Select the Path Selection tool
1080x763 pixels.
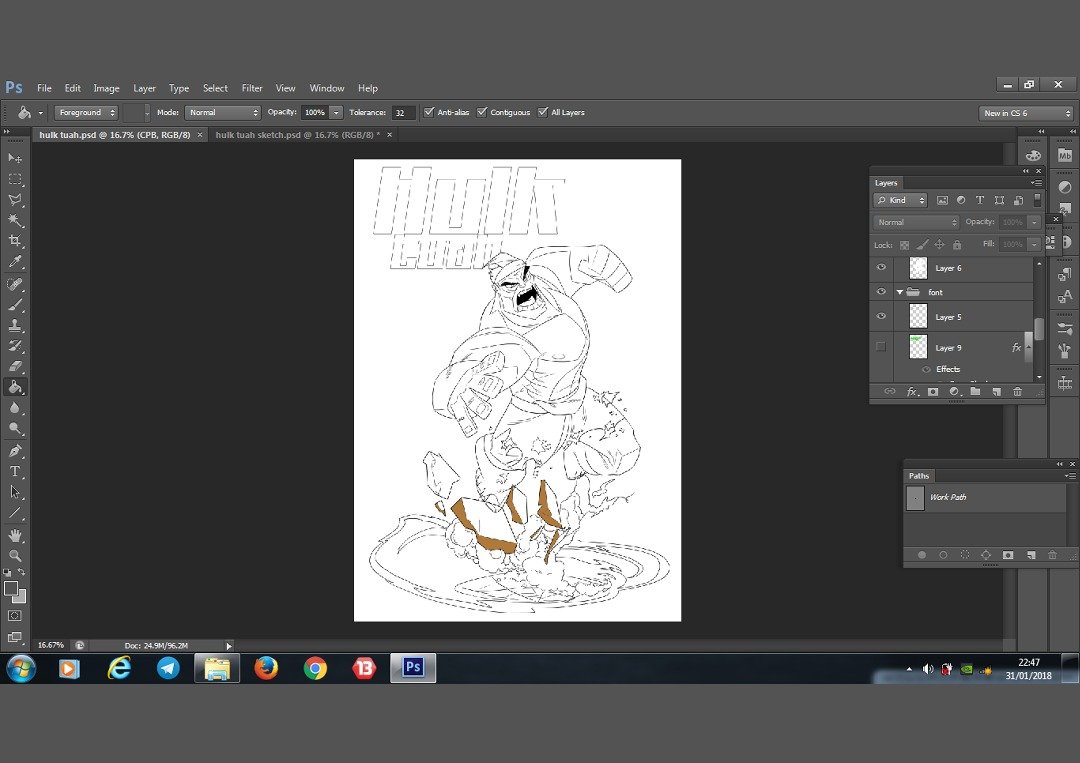(x=14, y=492)
